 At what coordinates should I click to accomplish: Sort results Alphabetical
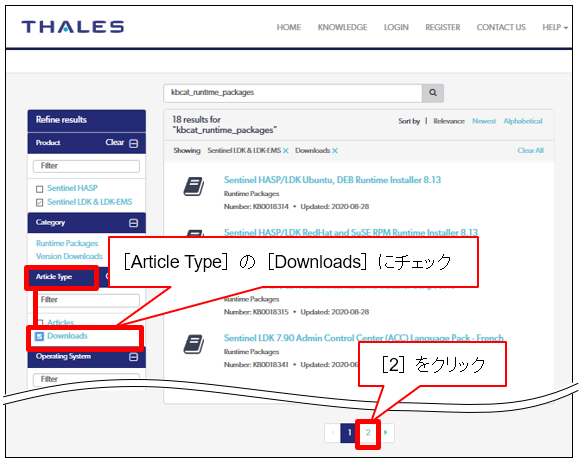(523, 121)
